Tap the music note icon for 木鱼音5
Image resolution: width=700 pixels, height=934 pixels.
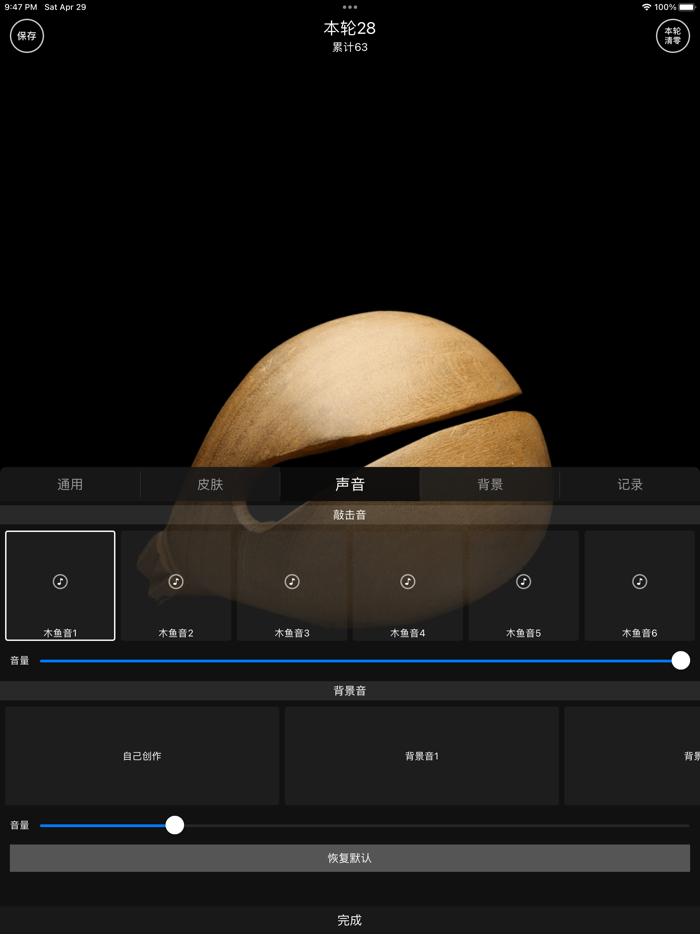point(524,581)
